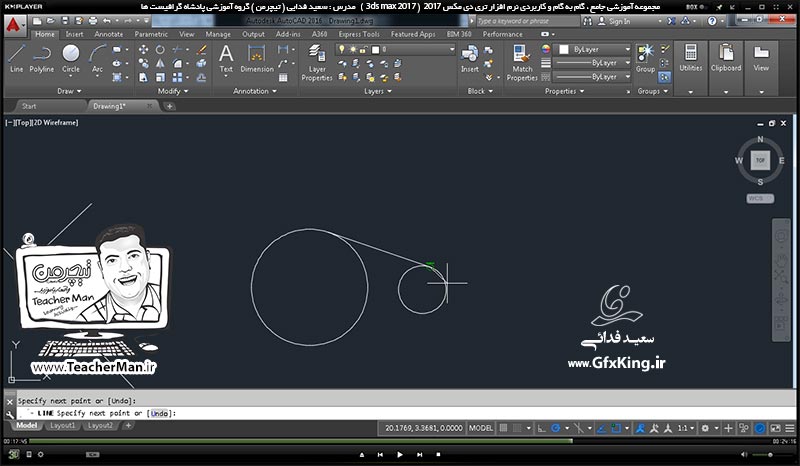800x466 pixels.
Task: Expand the Annotation panel dropdown
Action: (x=255, y=91)
